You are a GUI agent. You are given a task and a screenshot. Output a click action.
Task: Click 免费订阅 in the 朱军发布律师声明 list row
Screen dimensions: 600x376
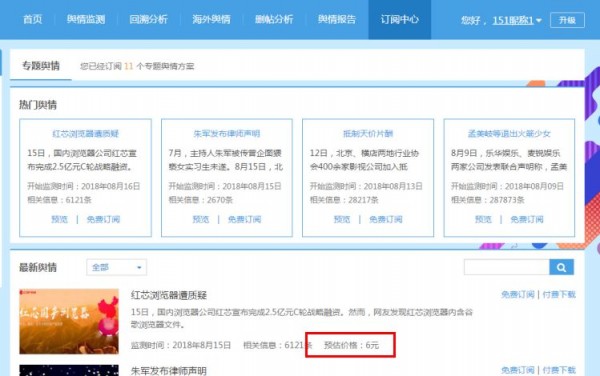[x=517, y=370]
